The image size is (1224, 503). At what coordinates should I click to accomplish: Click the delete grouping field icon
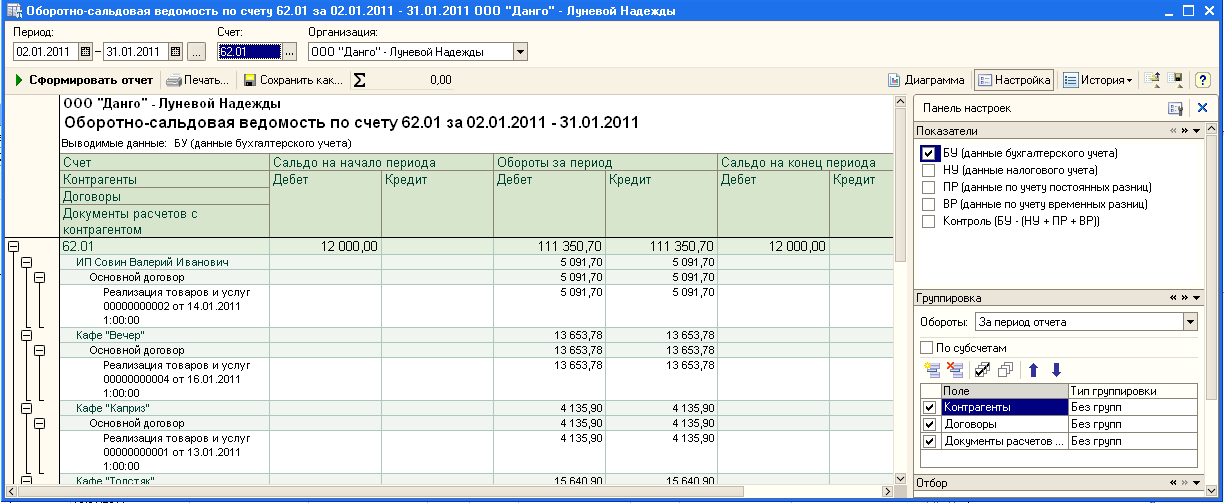click(954, 369)
